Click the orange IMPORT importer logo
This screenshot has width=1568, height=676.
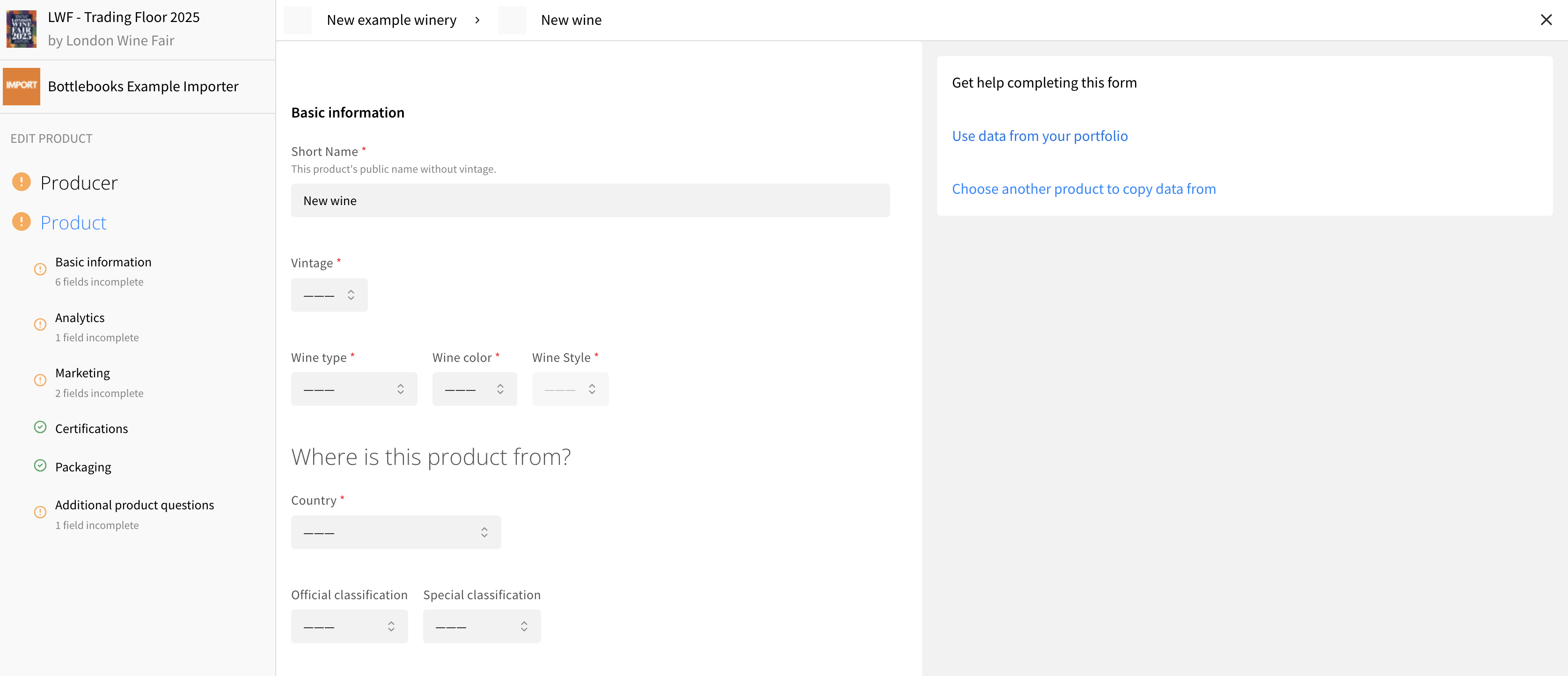coord(22,86)
